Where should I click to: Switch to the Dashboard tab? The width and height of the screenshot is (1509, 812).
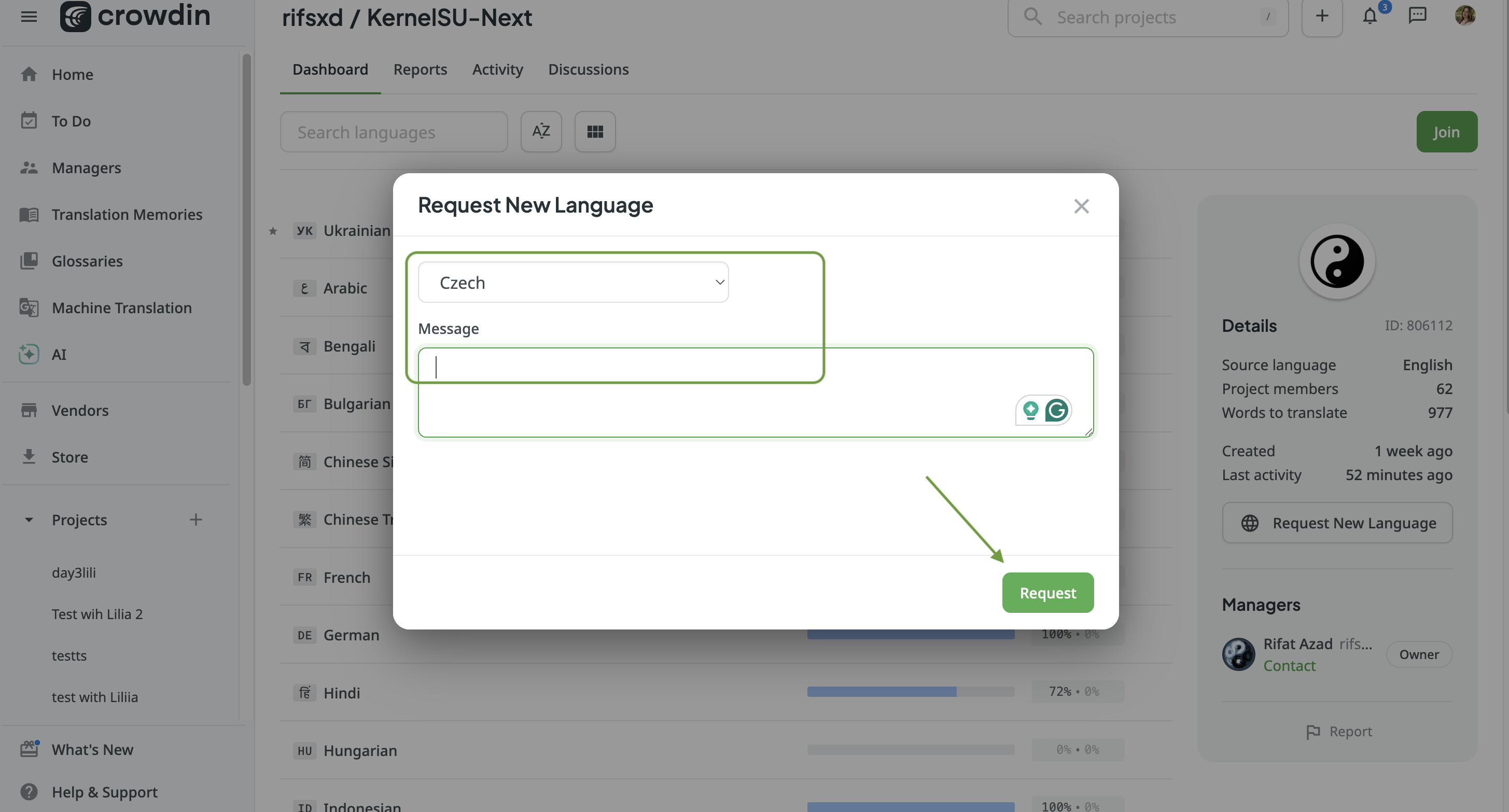tap(330, 69)
